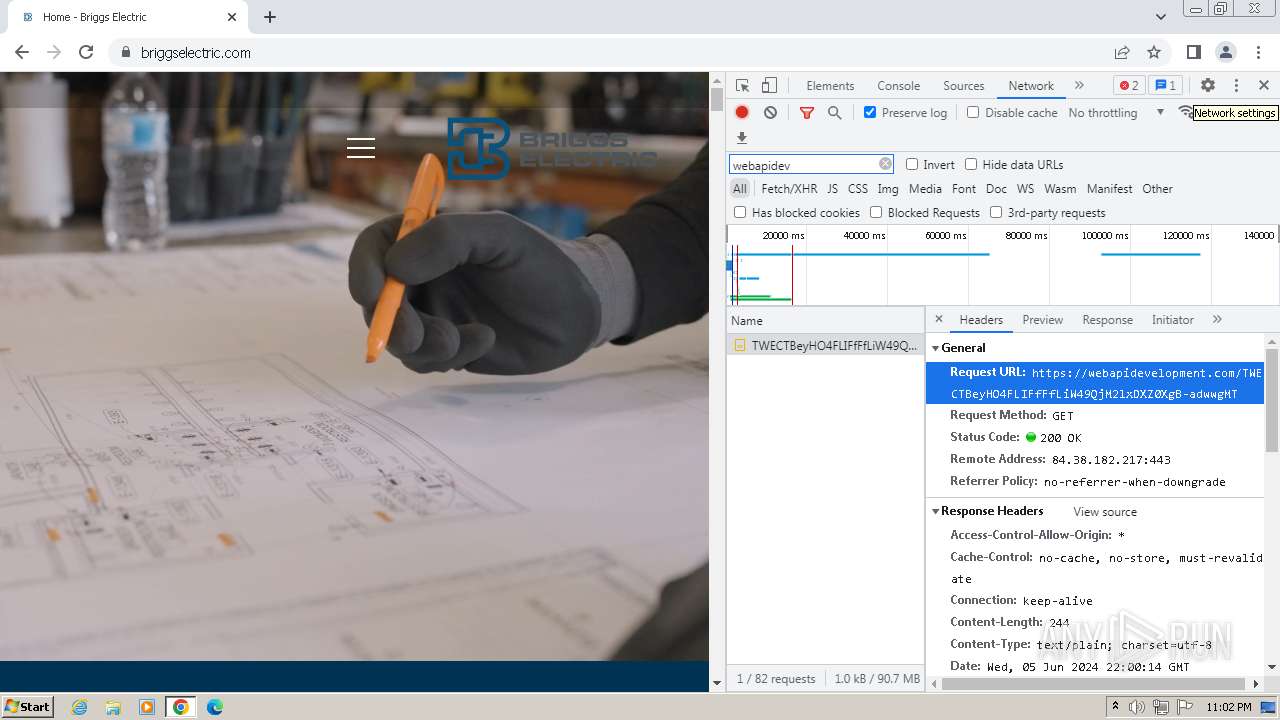Image resolution: width=1280 pixels, height=720 pixels.
Task: Filter requests by Fetch/XHR
Action: pos(789,189)
